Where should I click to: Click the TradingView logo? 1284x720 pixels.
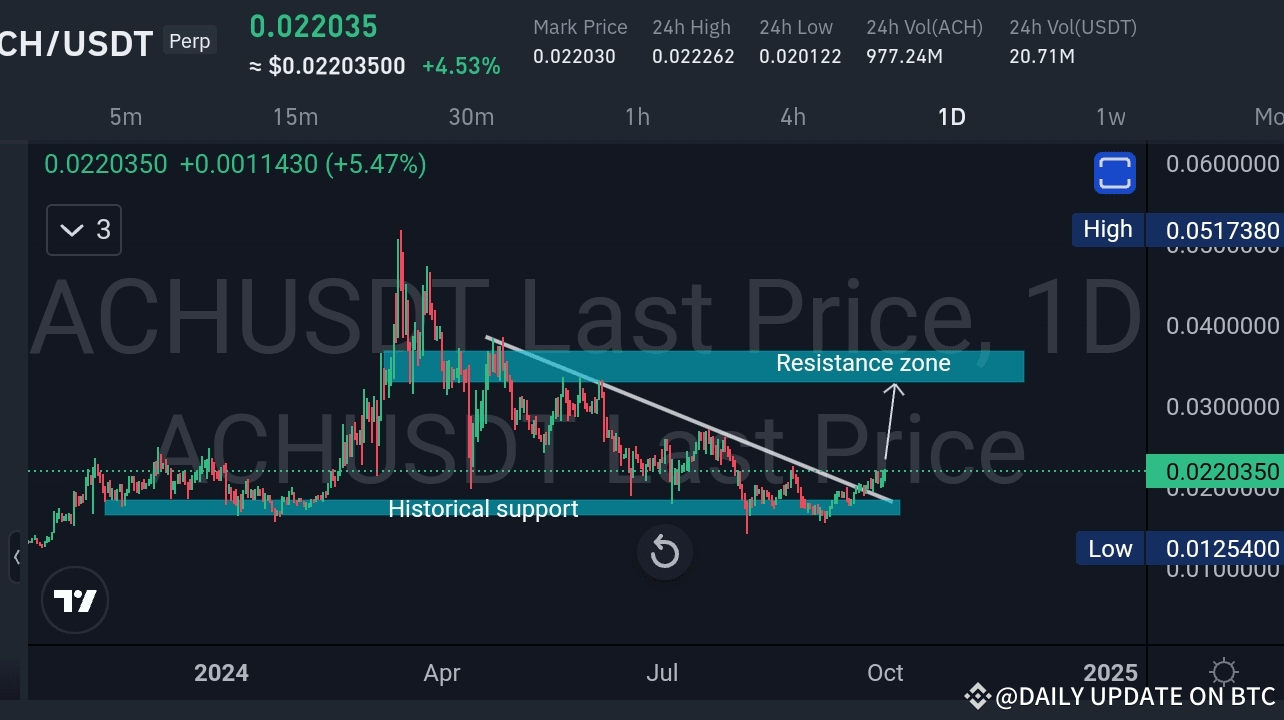75,600
